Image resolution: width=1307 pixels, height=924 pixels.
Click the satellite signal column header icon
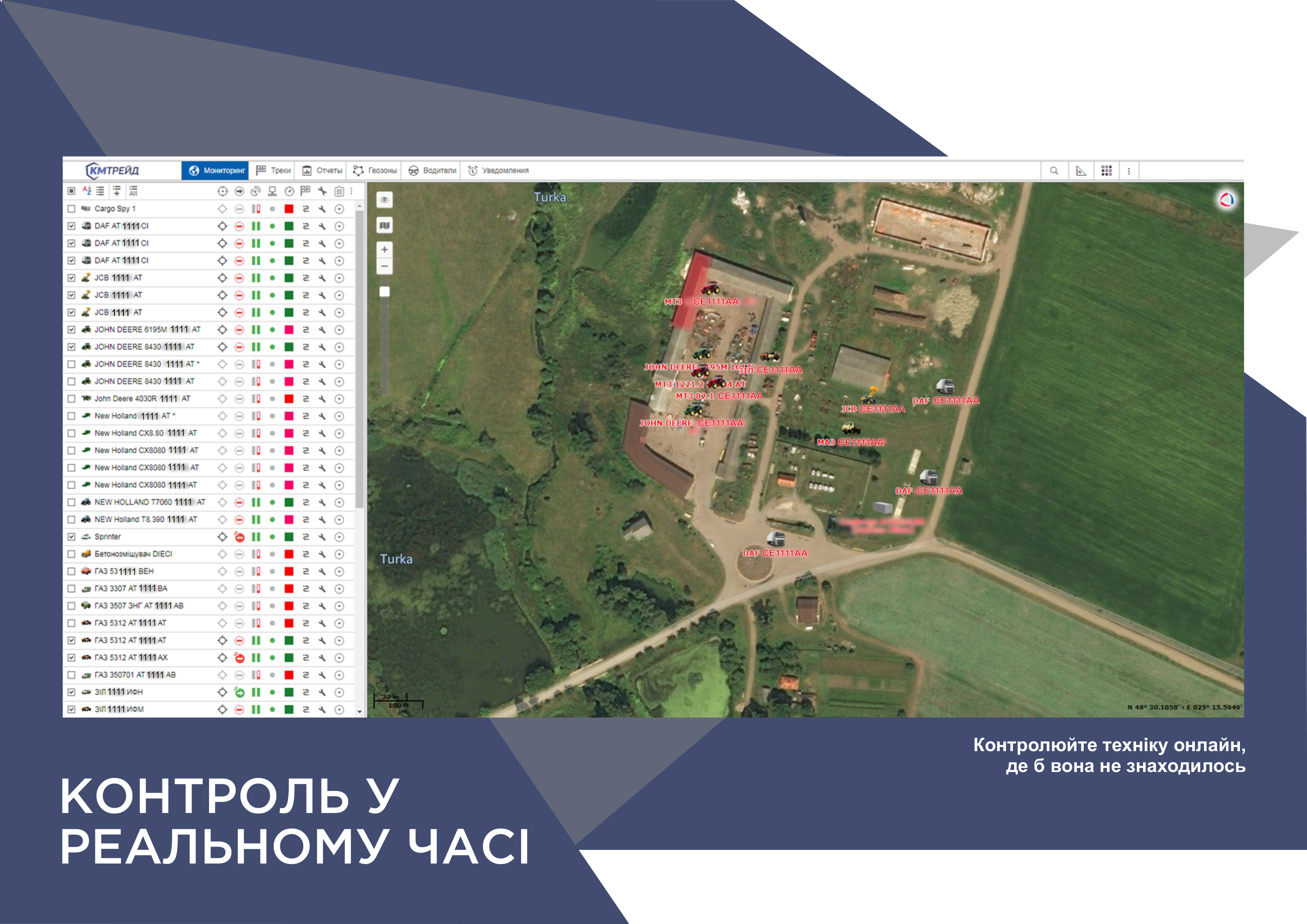[256, 191]
